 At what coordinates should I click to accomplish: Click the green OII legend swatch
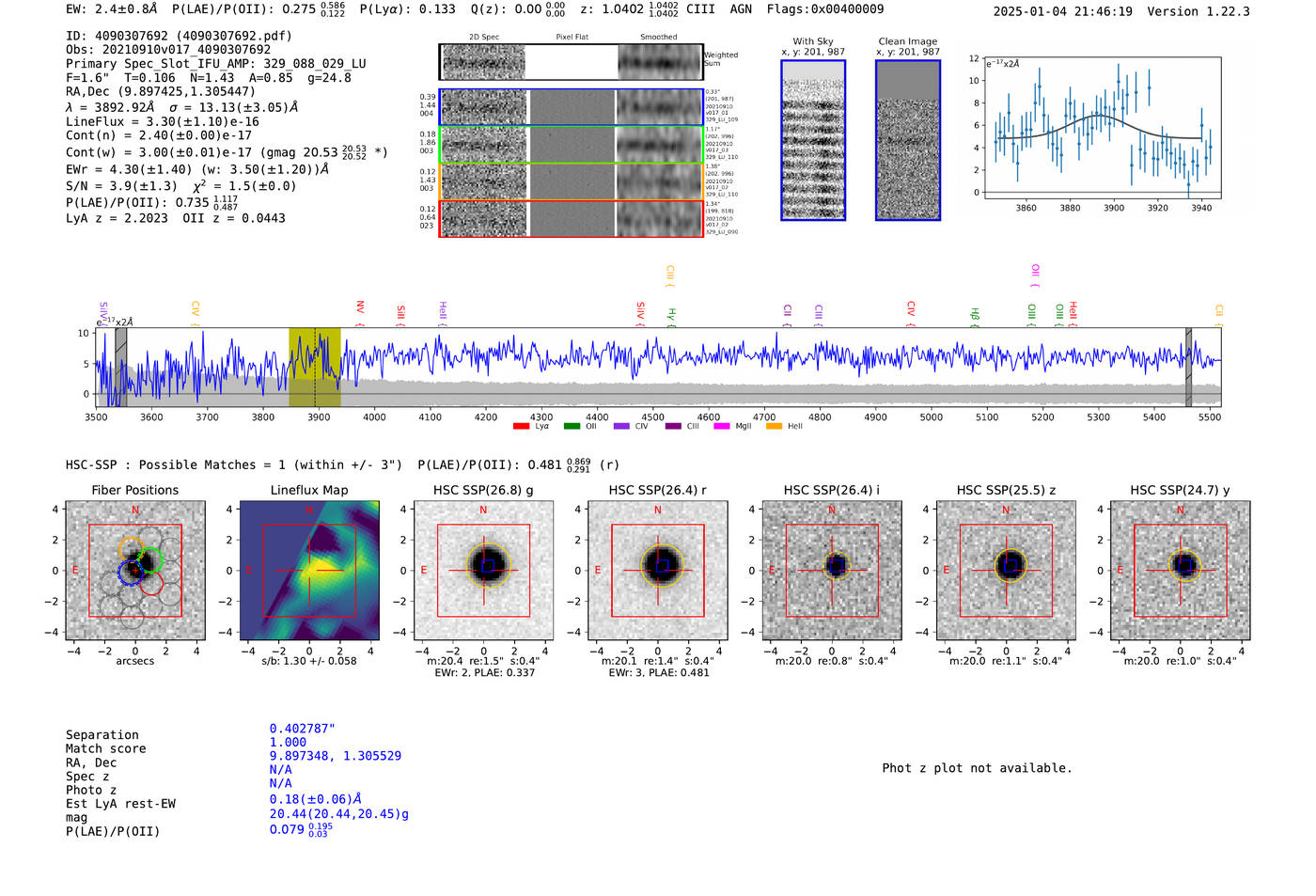(572, 427)
